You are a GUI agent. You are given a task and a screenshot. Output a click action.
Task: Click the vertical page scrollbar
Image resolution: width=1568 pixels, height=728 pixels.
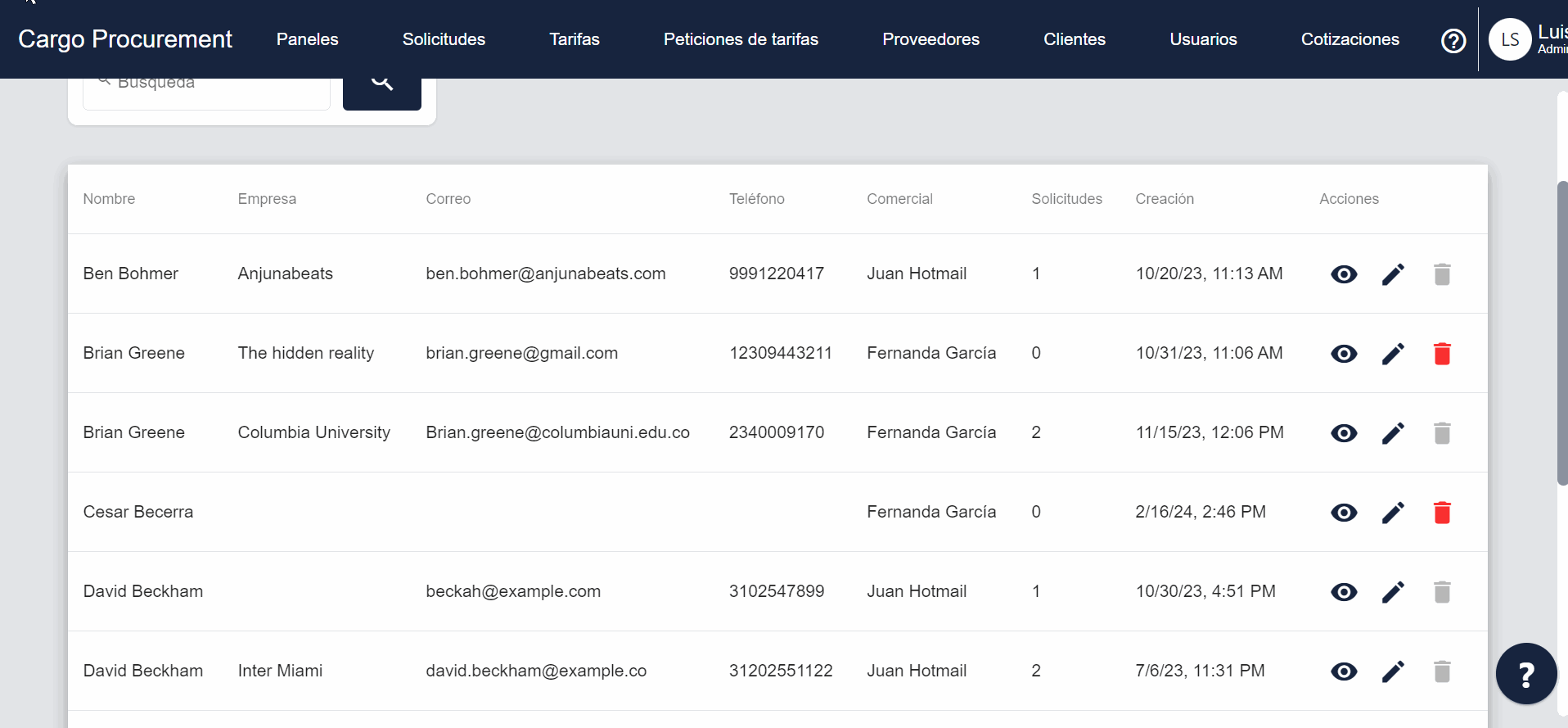coord(1561,332)
